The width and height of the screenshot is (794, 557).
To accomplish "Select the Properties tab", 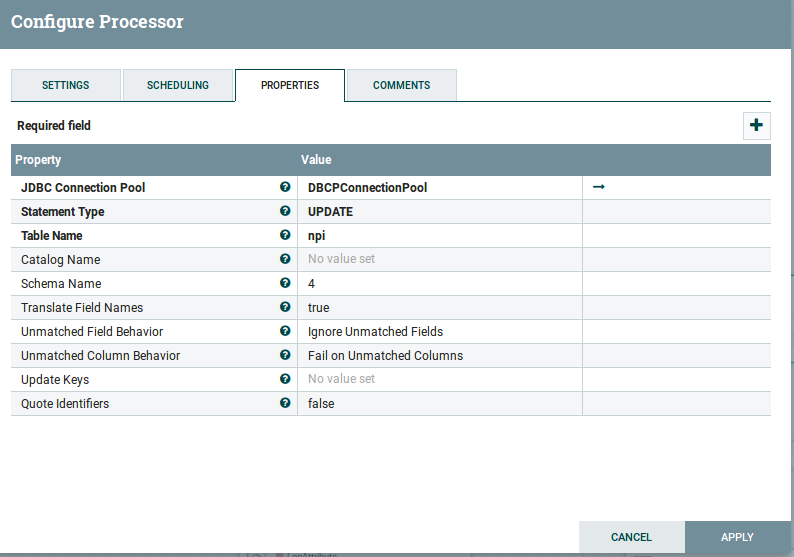I will click(x=290, y=85).
